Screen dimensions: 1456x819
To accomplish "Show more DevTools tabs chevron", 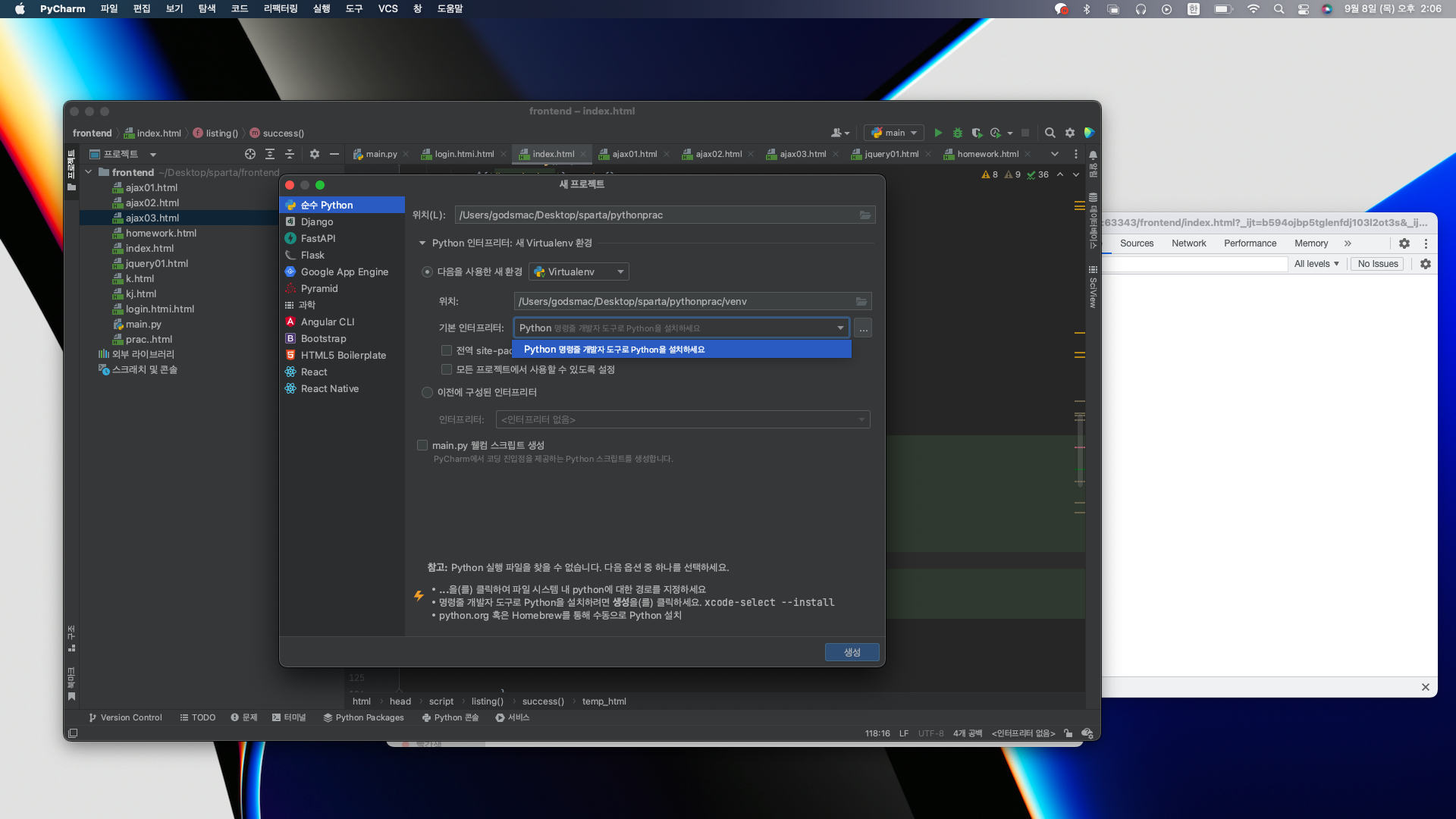I will click(1348, 243).
